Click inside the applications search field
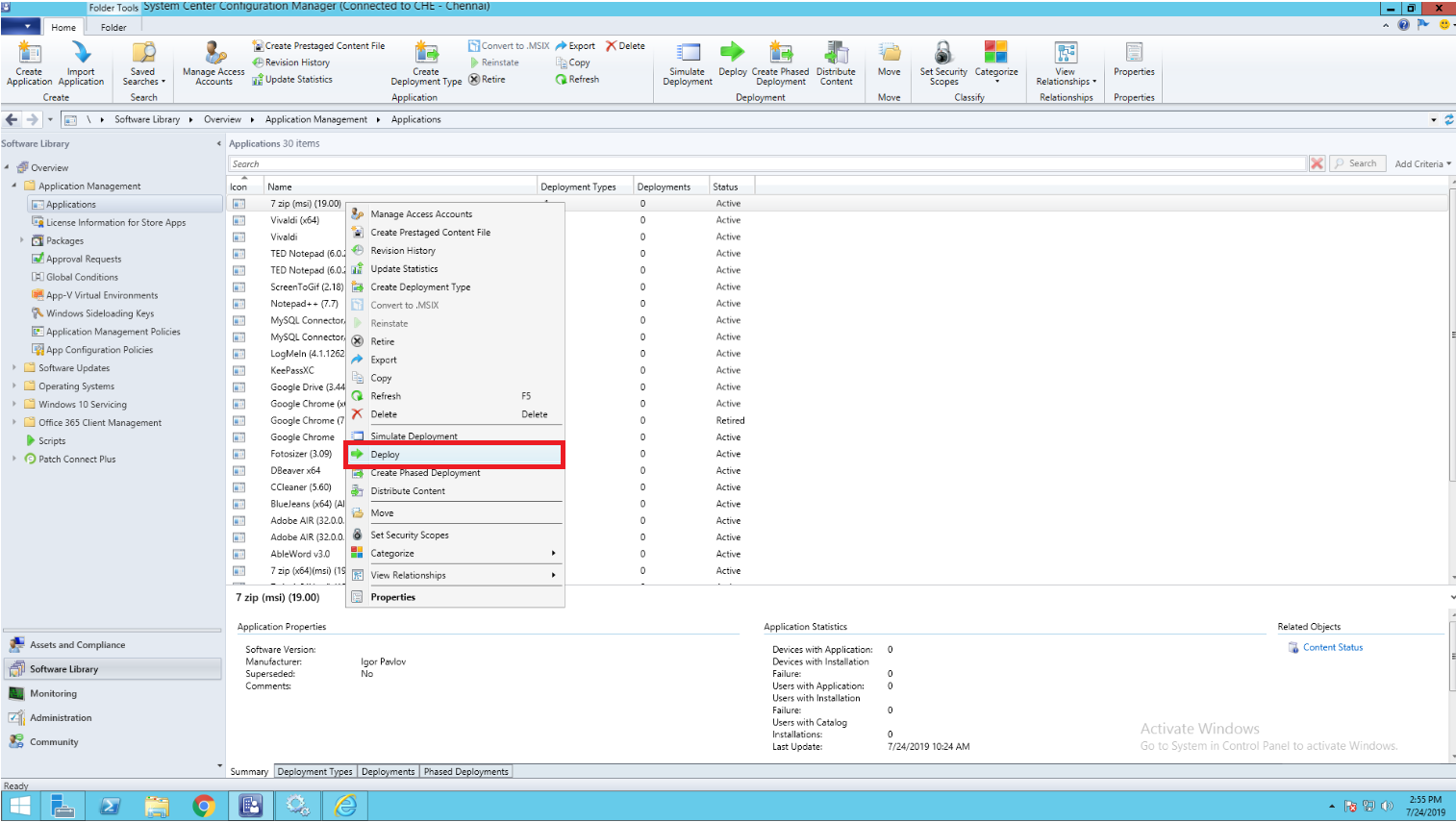The image size is (1456, 822). click(x=673, y=162)
